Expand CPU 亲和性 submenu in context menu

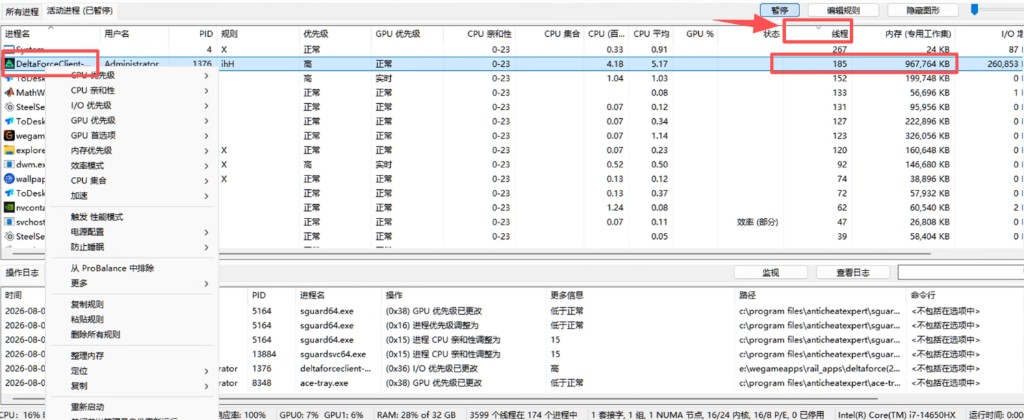point(131,90)
